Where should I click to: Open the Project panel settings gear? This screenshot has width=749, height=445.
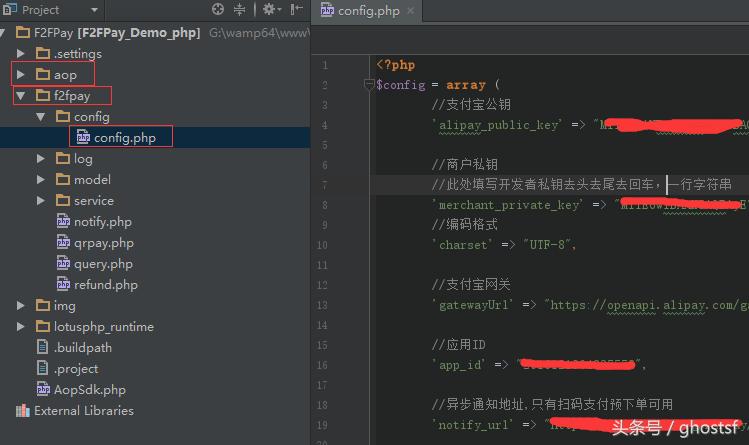pos(267,10)
